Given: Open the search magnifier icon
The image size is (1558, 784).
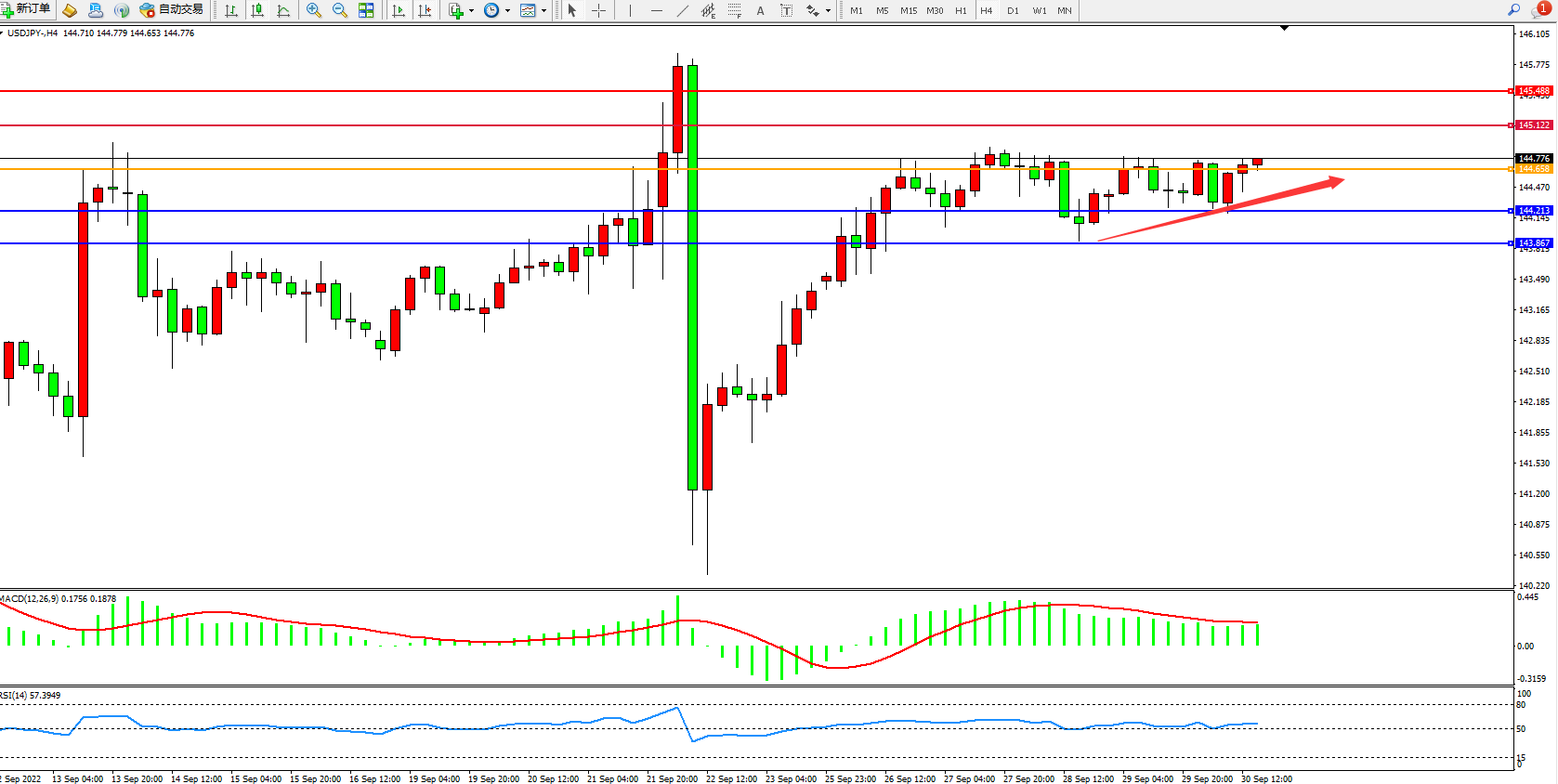Looking at the screenshot, I should coord(1513,10).
